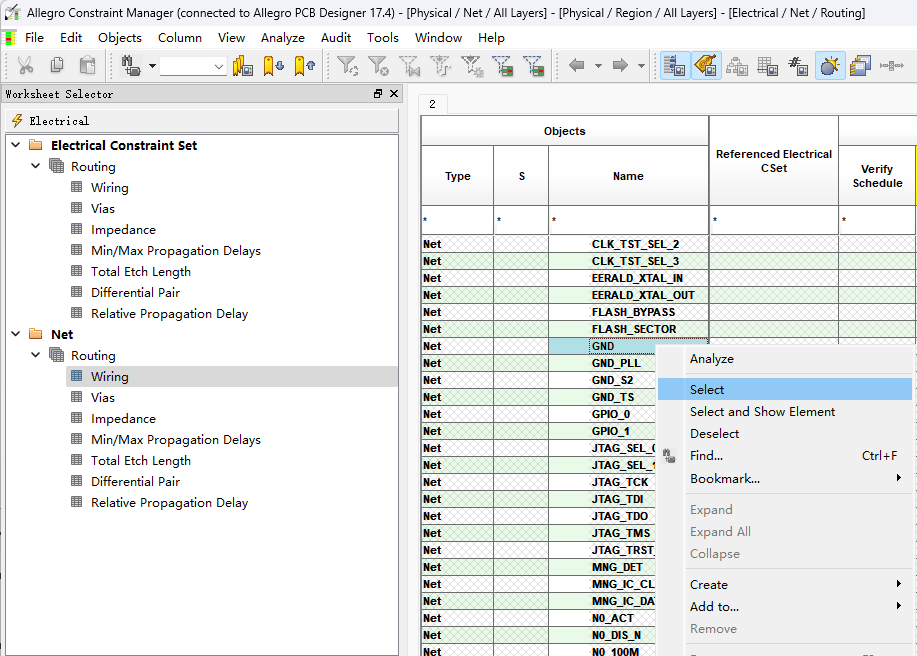
Task: Click the Name column header
Action: coord(628,176)
